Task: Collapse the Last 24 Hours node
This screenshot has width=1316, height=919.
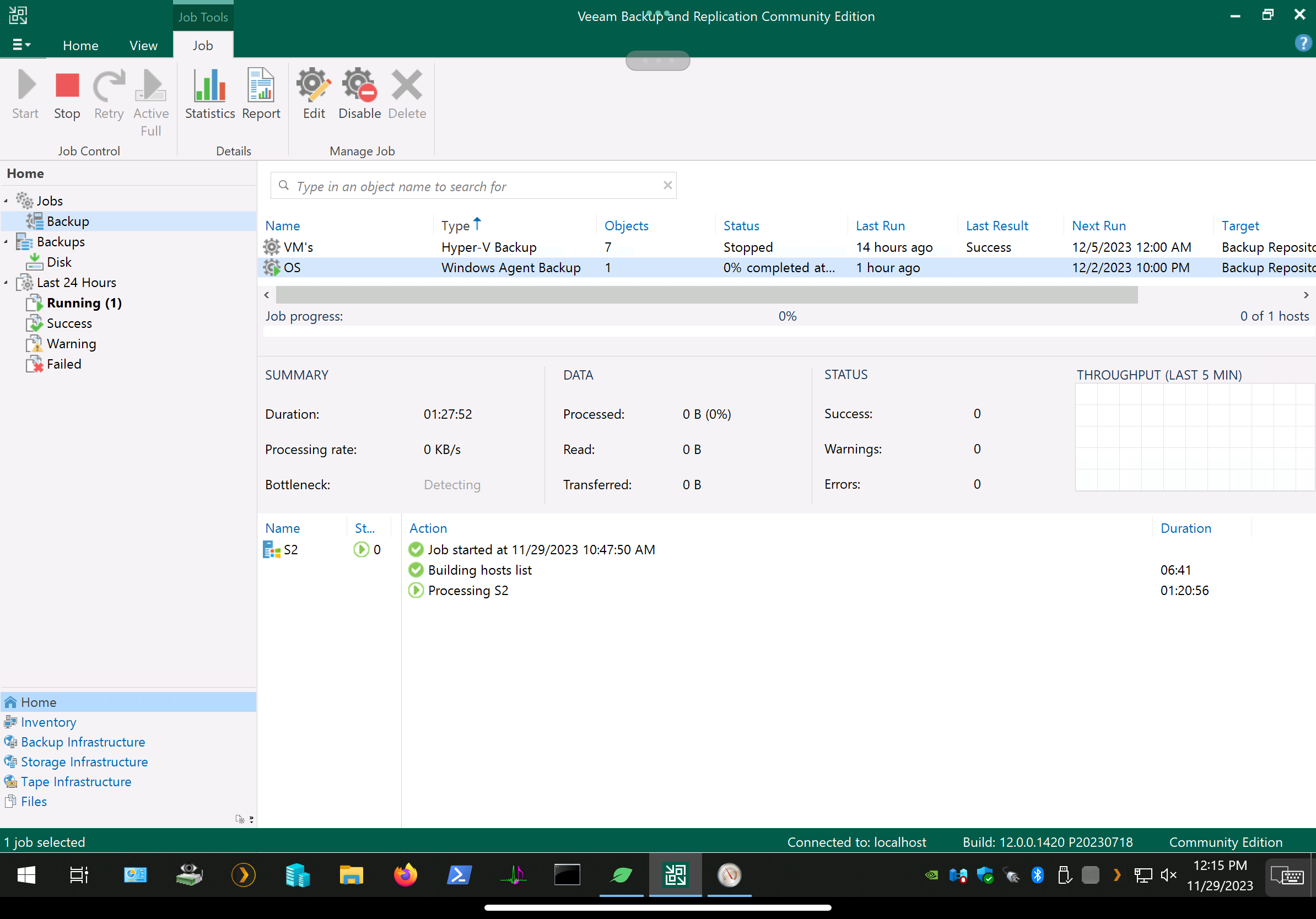Action: click(x=6, y=283)
